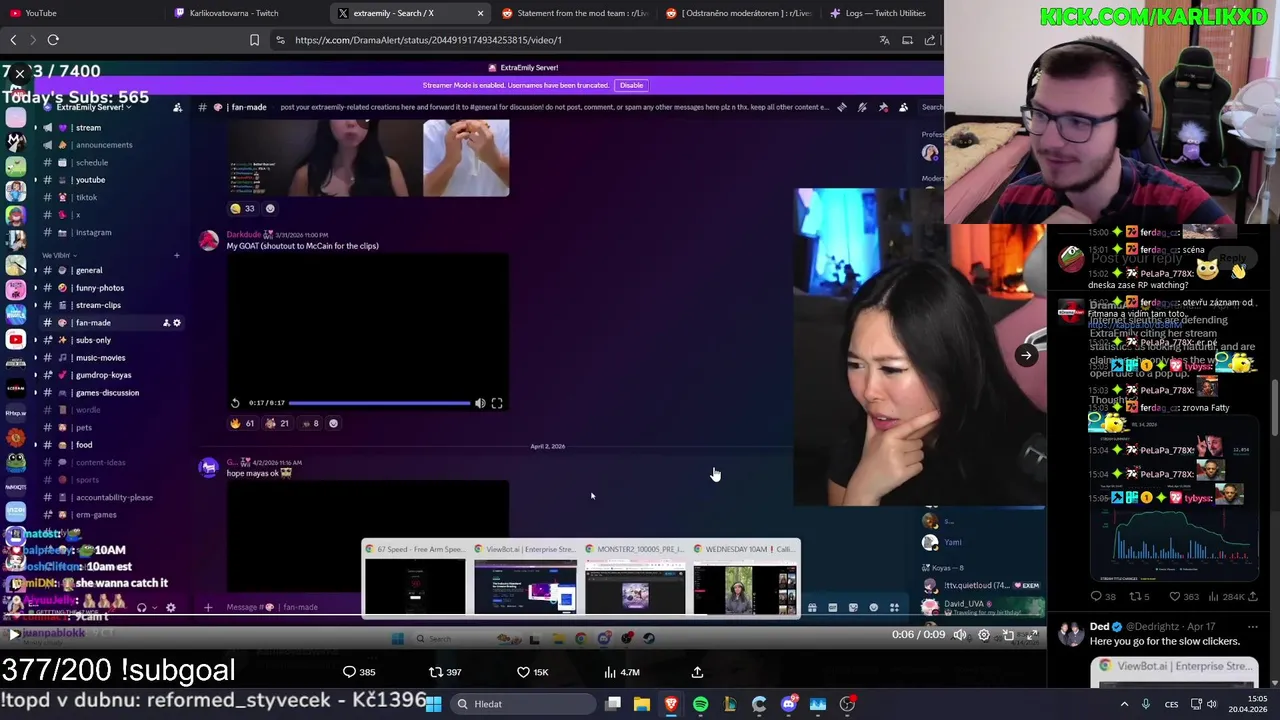Reload the page with refresh icon
The width and height of the screenshot is (1280, 720).
tap(53, 40)
